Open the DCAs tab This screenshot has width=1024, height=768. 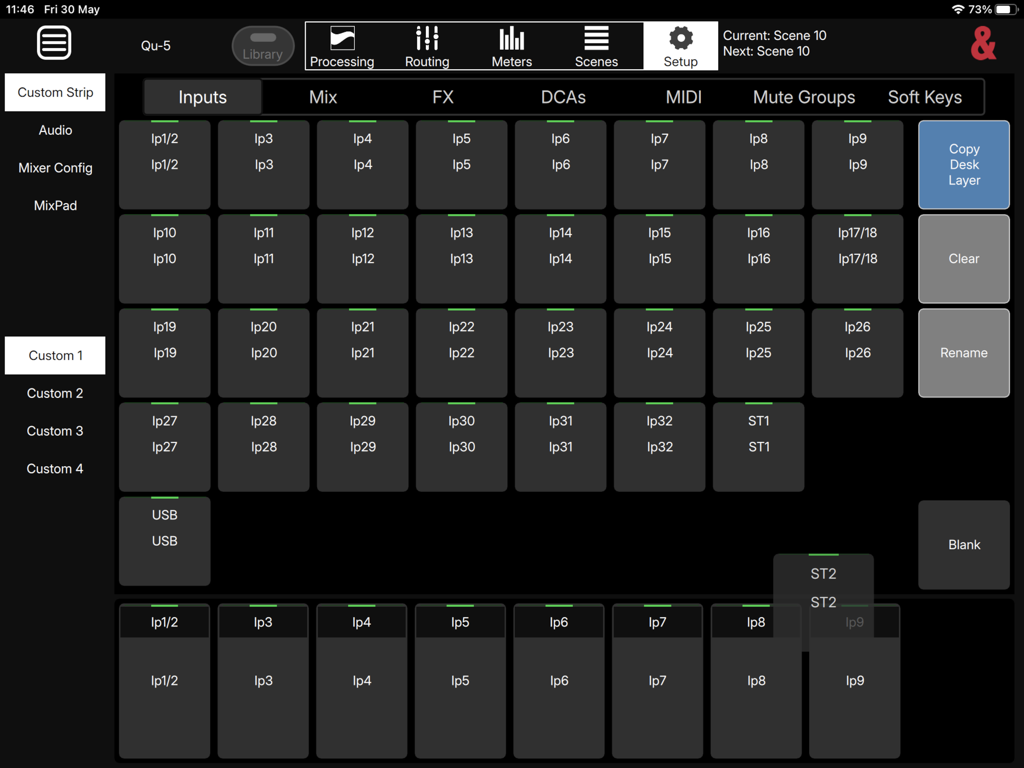point(563,97)
